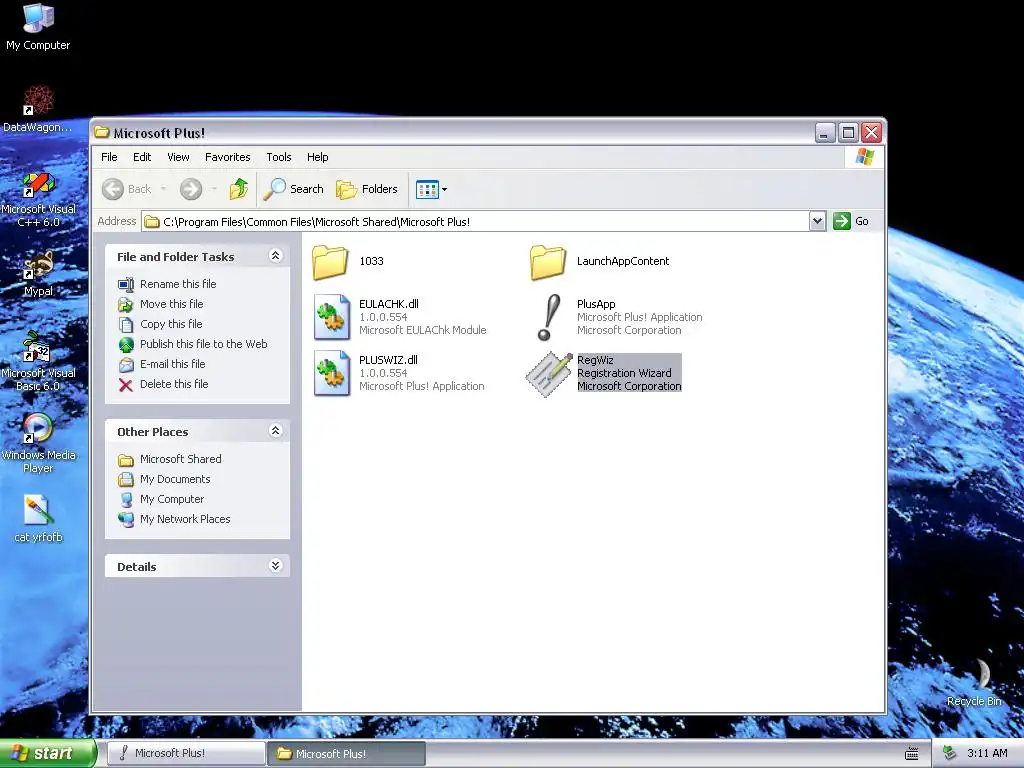Click the Start button
The image size is (1024, 768).
pos(48,753)
